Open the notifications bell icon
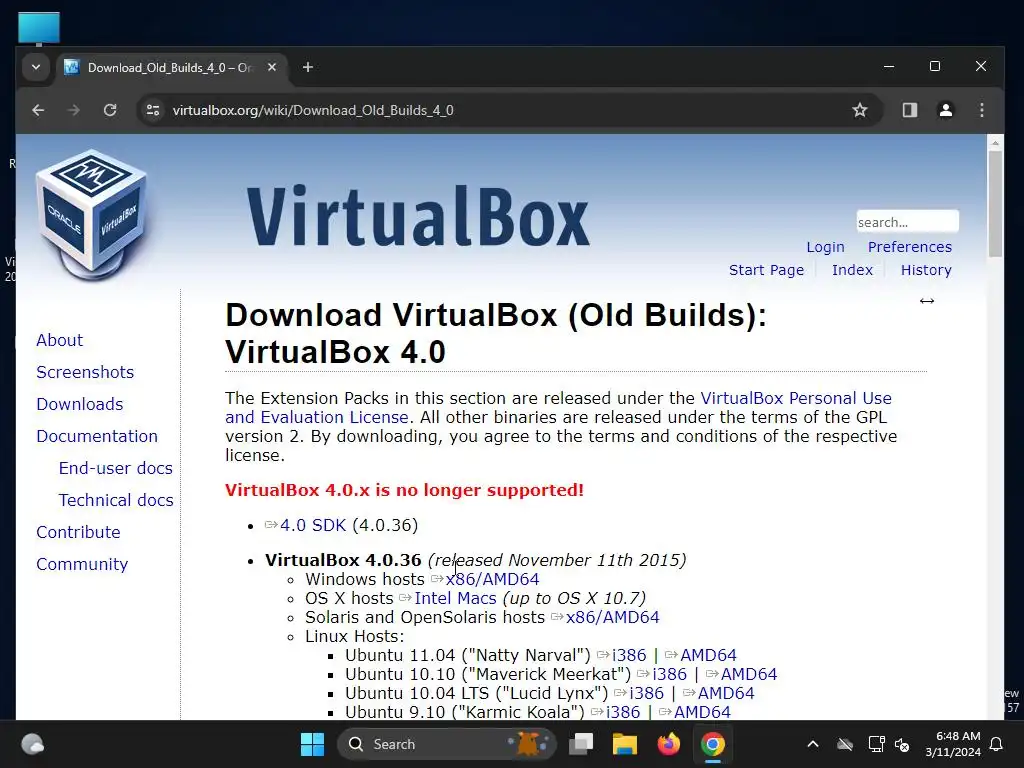Image resolution: width=1024 pixels, height=768 pixels. (x=997, y=744)
